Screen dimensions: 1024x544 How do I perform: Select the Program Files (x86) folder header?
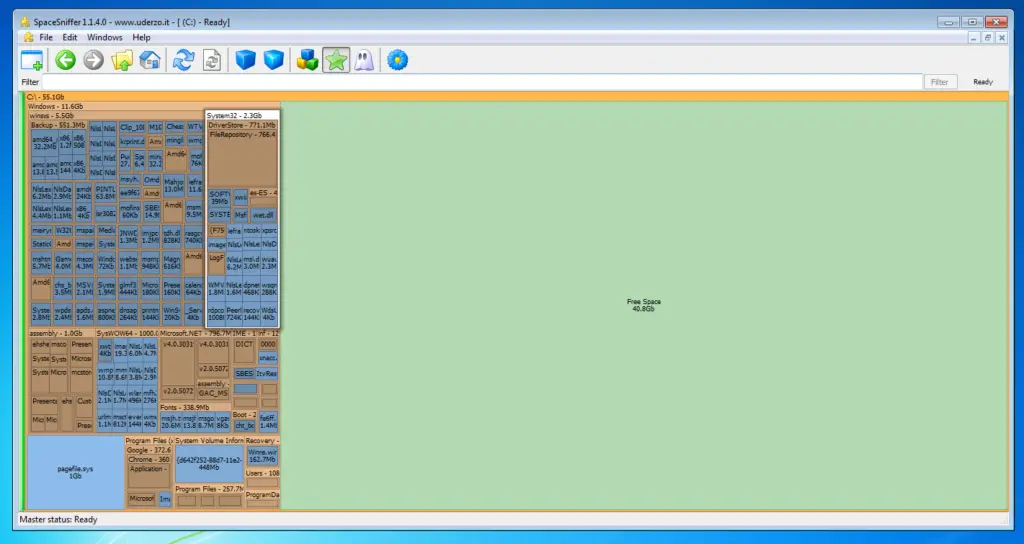pos(149,440)
